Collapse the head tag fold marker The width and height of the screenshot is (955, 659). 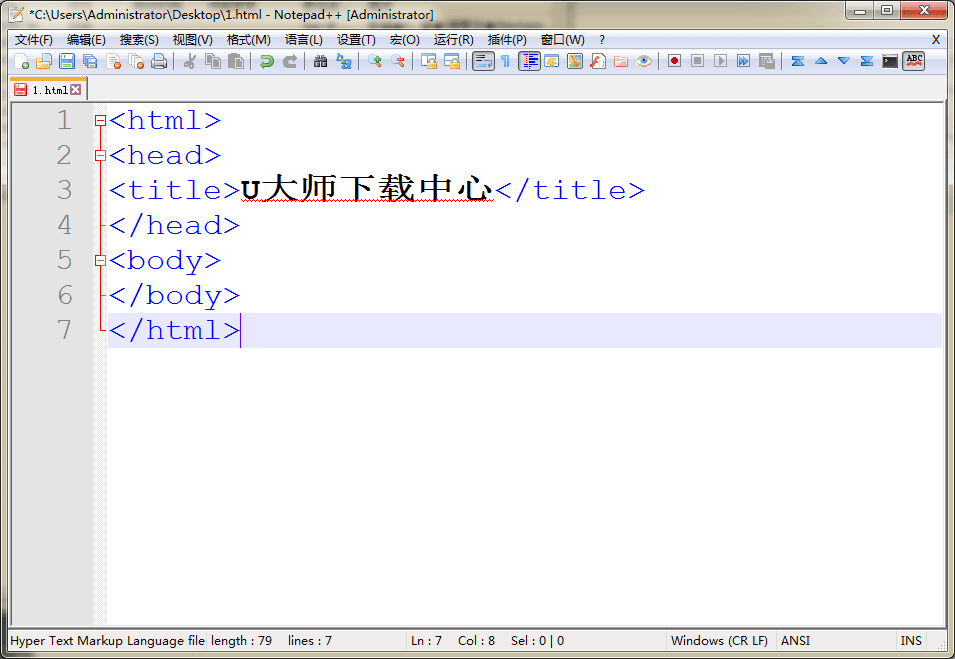tap(100, 156)
